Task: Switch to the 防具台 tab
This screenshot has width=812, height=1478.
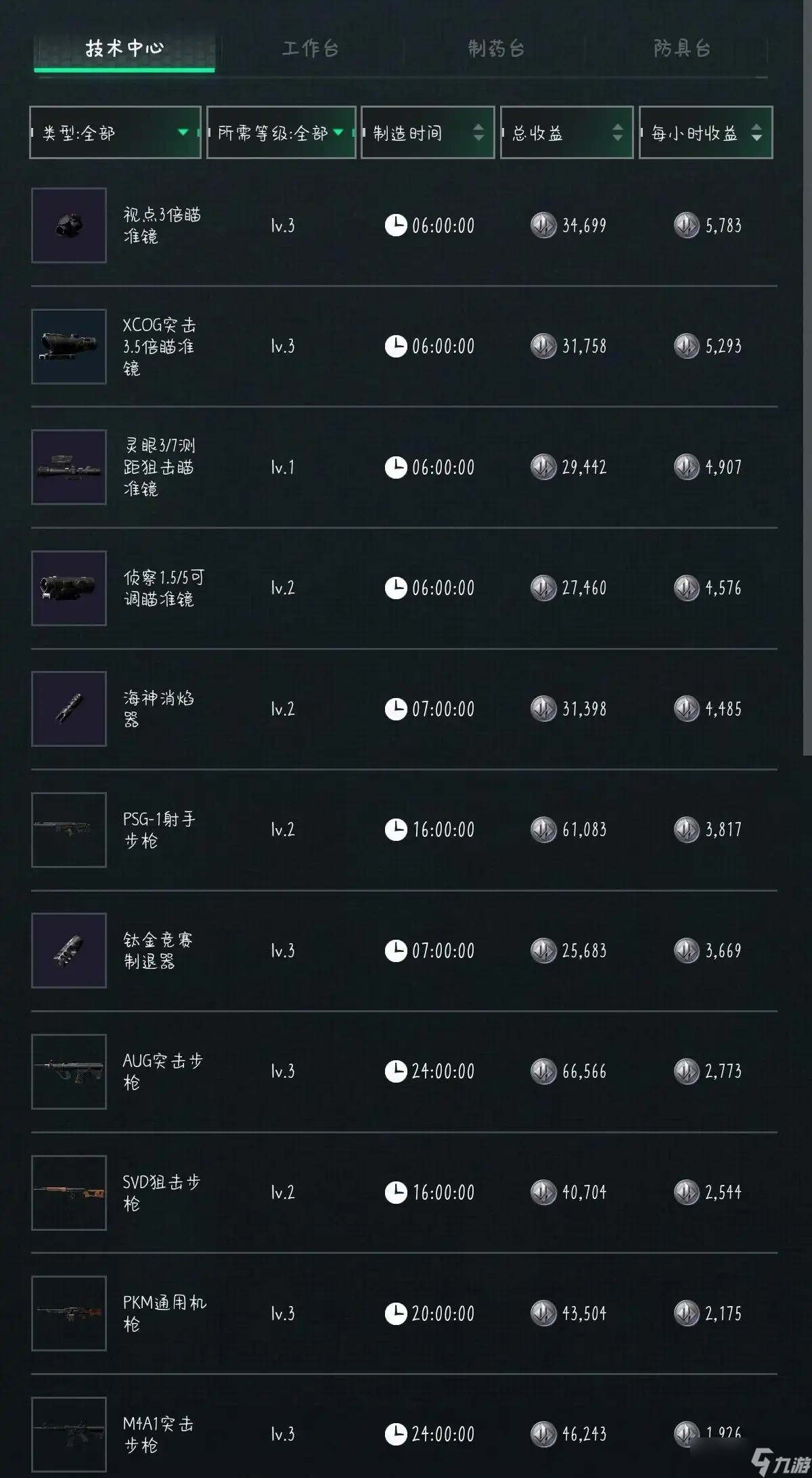Action: (681, 49)
